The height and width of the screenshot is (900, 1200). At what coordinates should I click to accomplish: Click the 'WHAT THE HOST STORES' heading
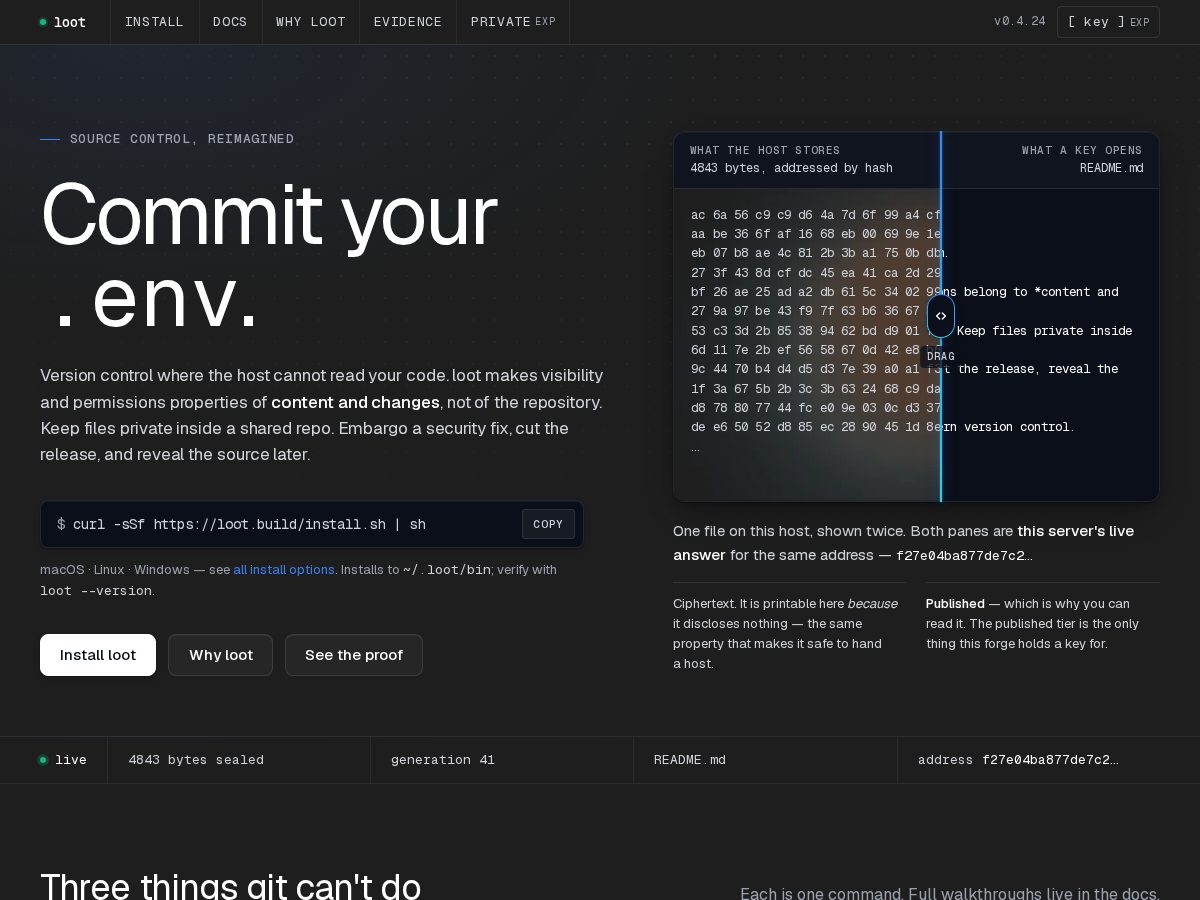click(x=765, y=150)
